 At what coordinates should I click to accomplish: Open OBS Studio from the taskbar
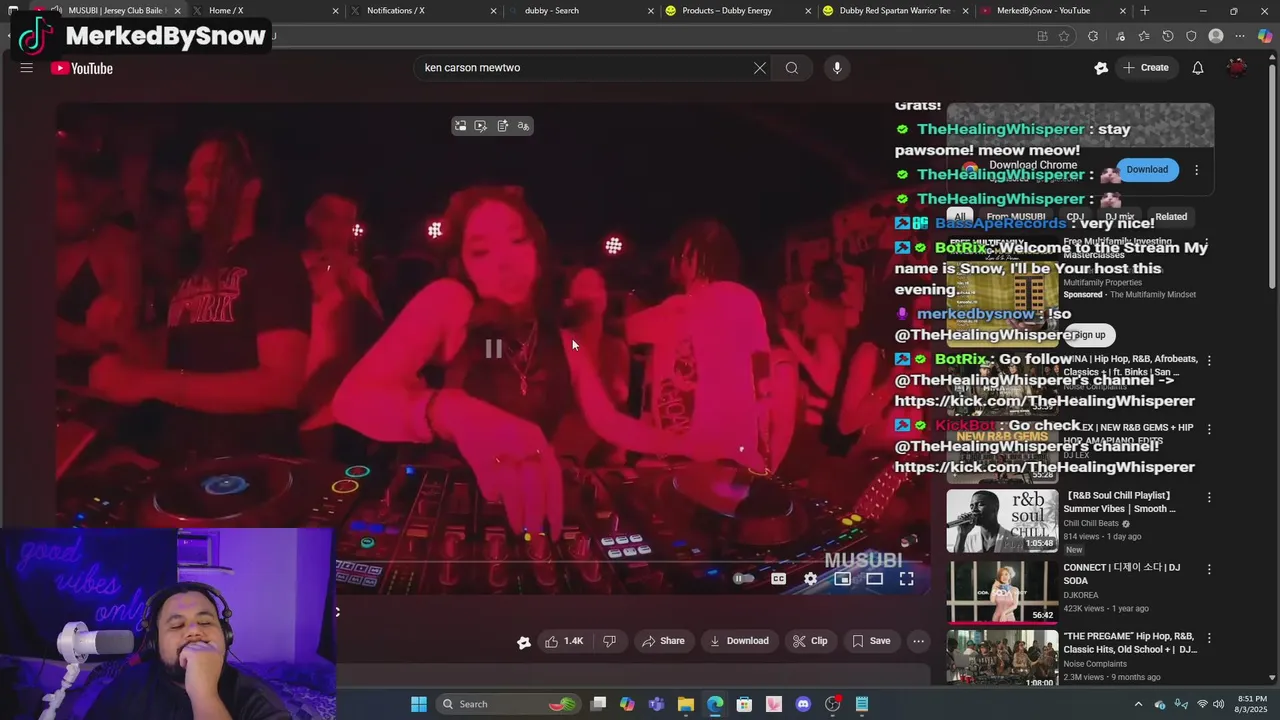click(832, 704)
